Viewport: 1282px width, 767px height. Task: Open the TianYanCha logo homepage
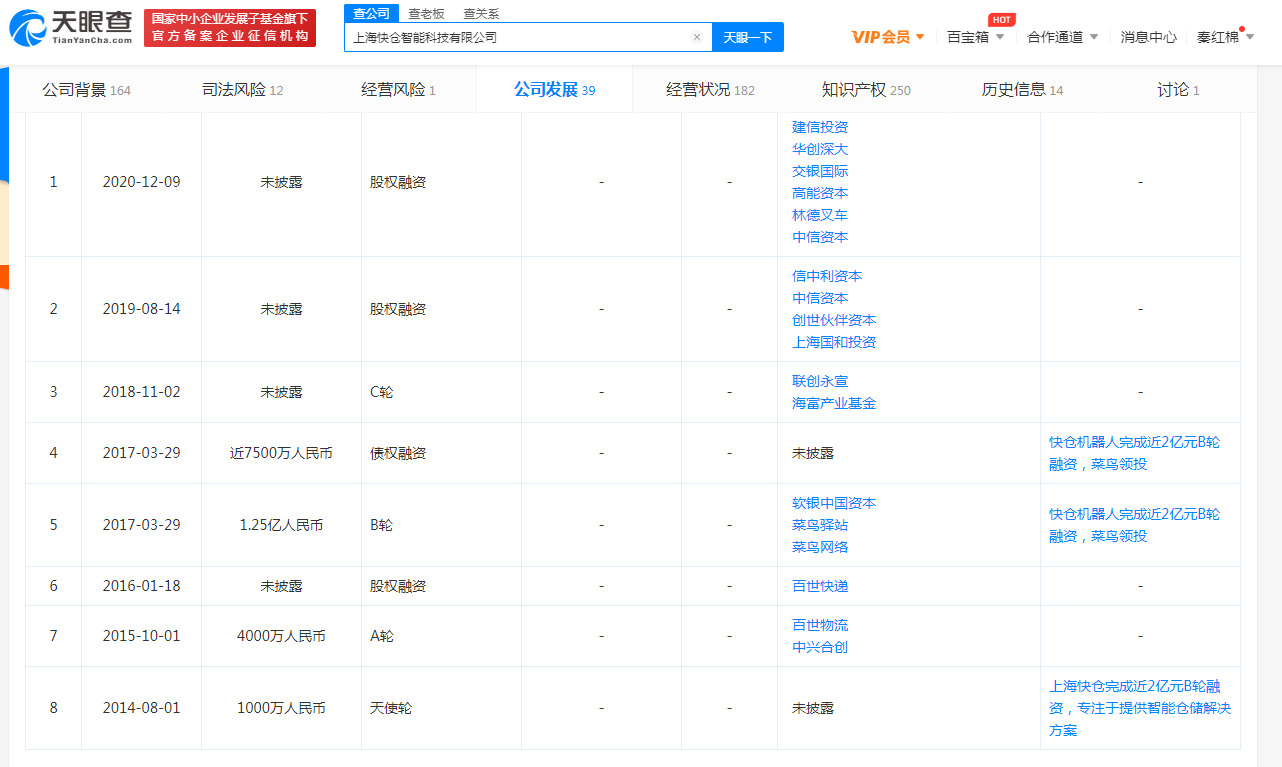70,27
